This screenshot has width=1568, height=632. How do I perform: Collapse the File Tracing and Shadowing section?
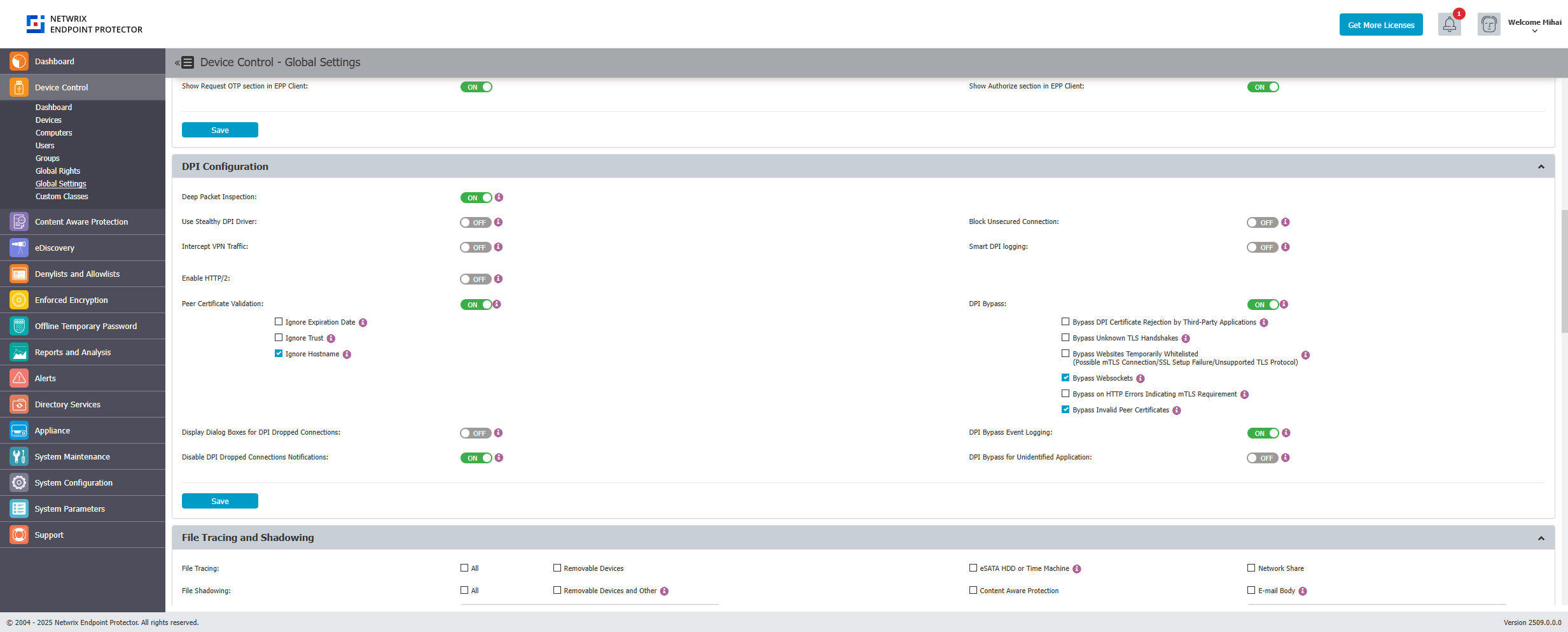[x=1541, y=537]
